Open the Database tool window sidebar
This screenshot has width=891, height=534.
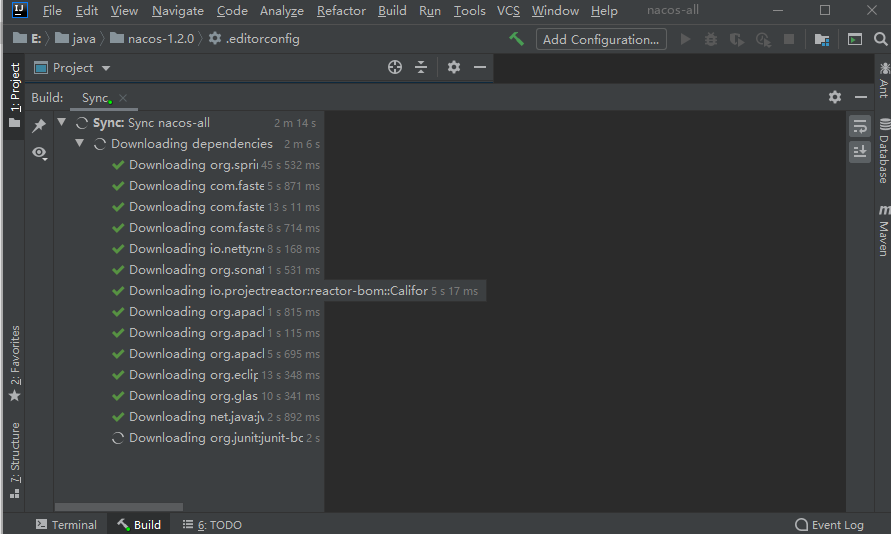pos(884,151)
